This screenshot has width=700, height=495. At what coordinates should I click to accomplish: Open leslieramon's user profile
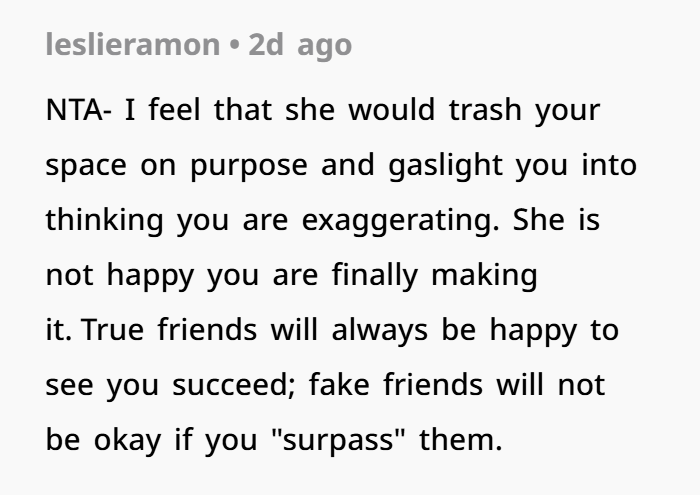point(133,45)
